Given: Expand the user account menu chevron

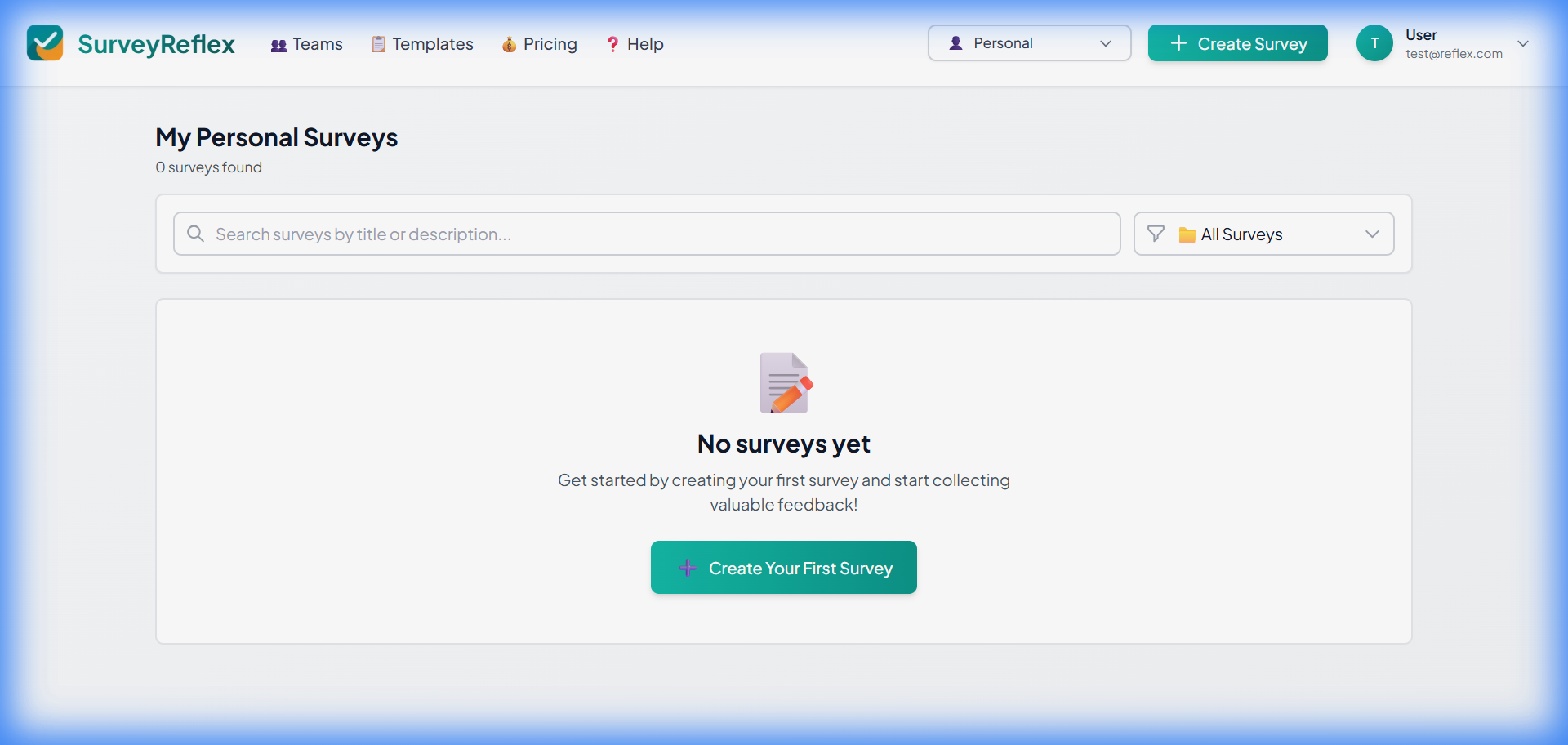Looking at the screenshot, I should (x=1522, y=44).
